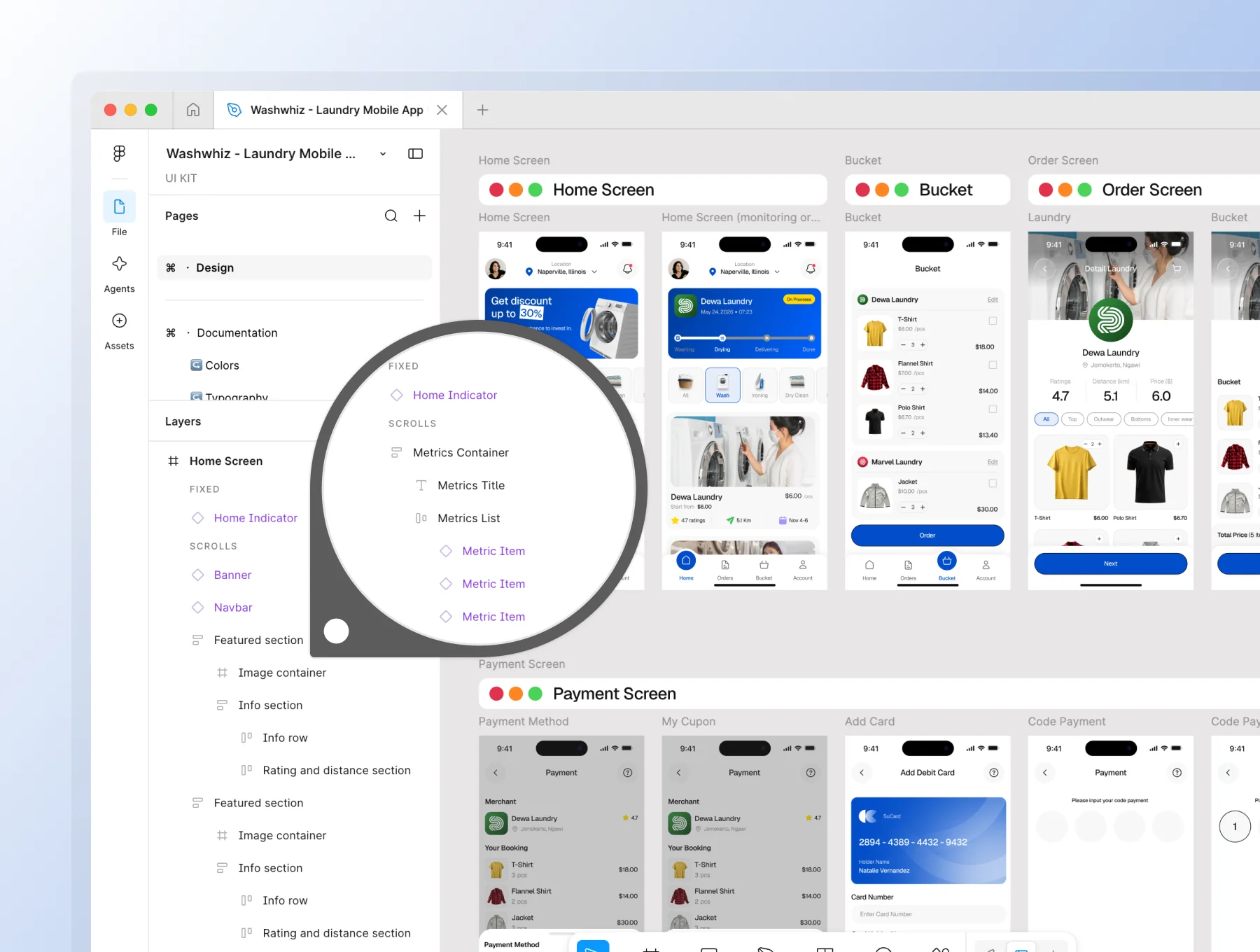Click notification bell in monitoring Home Screen
The width and height of the screenshot is (1260, 952).
pyautogui.click(x=810, y=269)
